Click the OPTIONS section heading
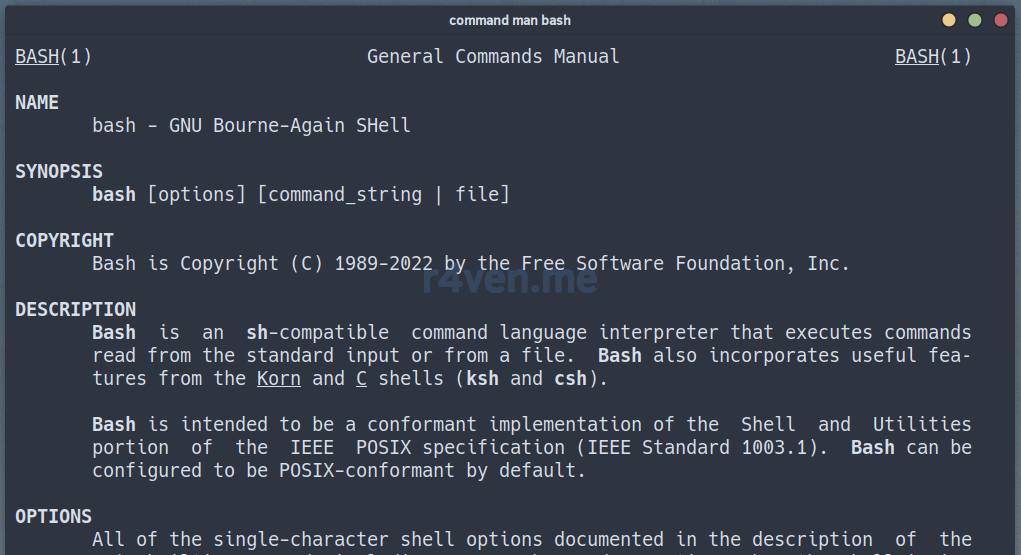This screenshot has width=1021, height=555. coord(53,517)
